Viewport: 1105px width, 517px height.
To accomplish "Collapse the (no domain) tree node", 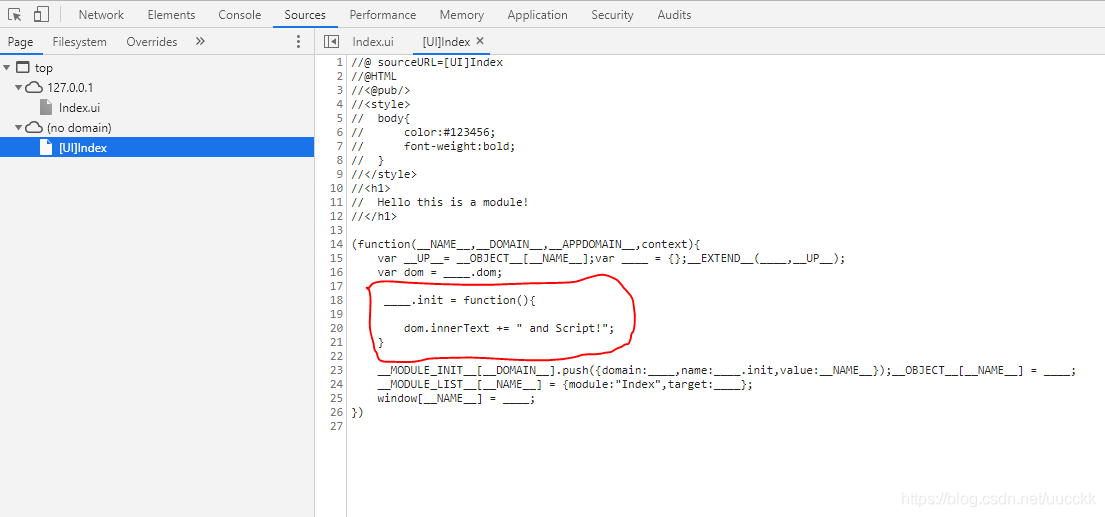I will (19, 128).
